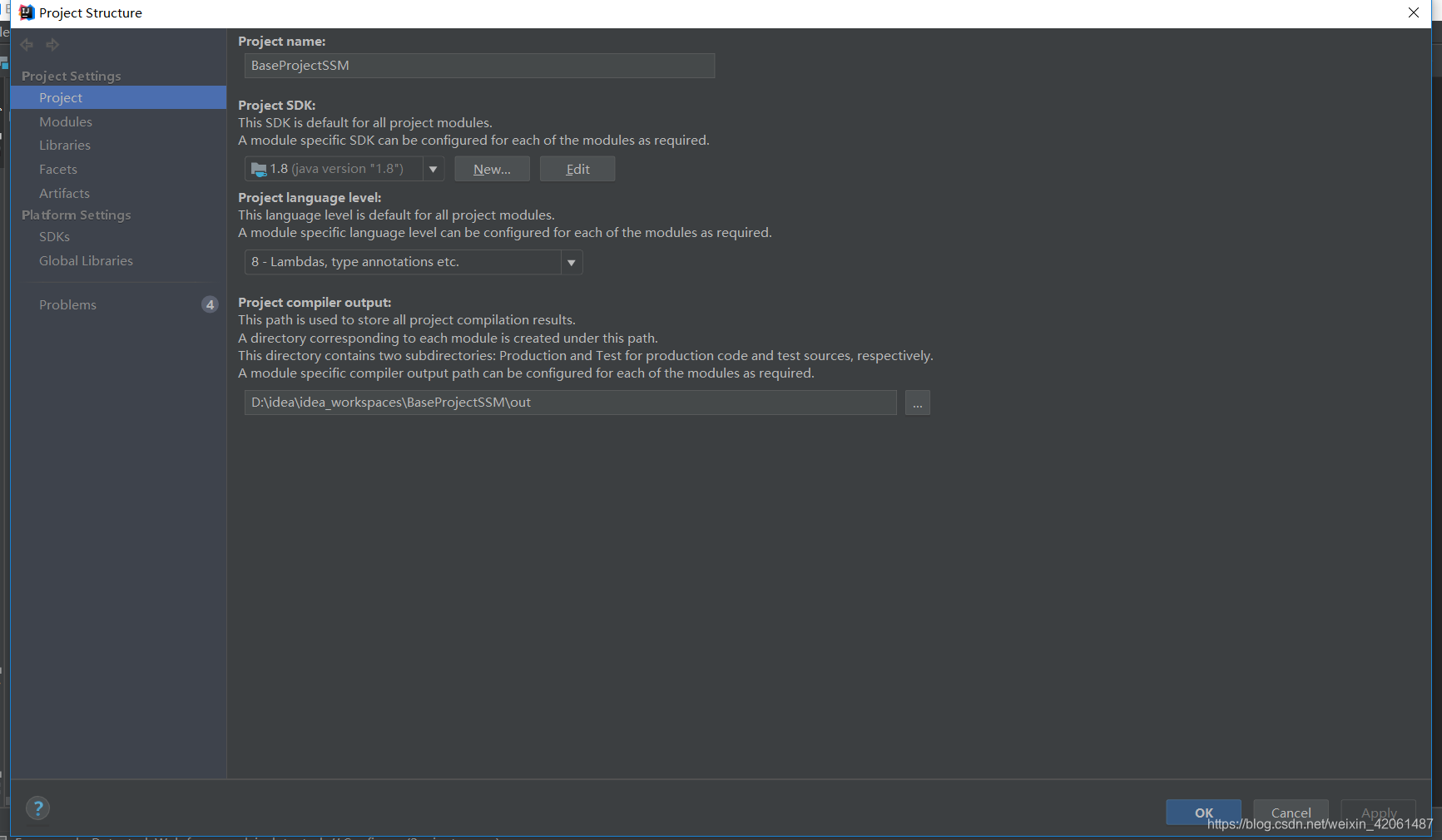
Task: Click the Platform Settings heading
Action: coord(77,215)
